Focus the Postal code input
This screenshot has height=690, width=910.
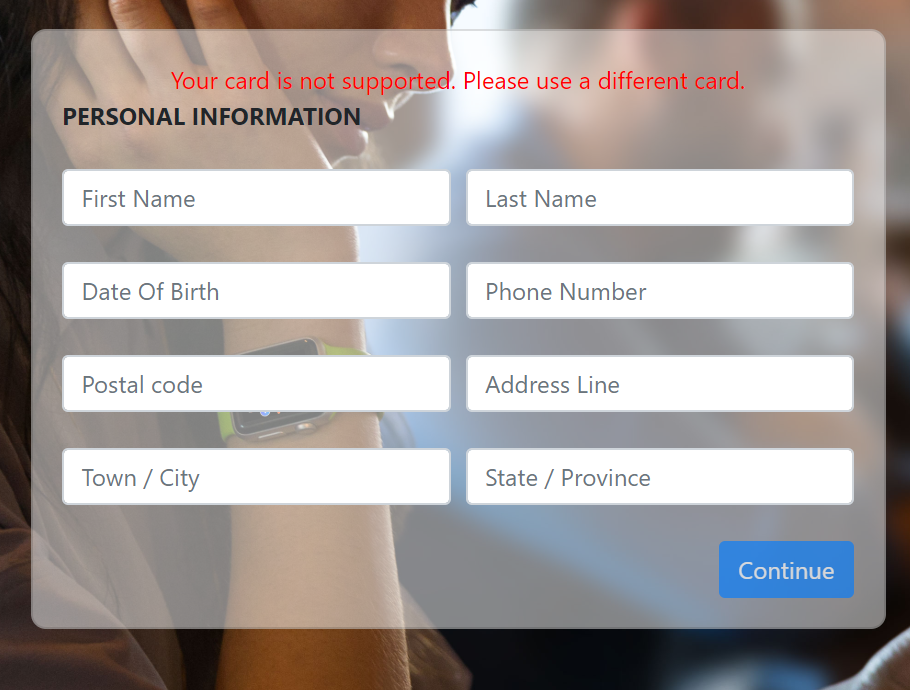coord(256,384)
